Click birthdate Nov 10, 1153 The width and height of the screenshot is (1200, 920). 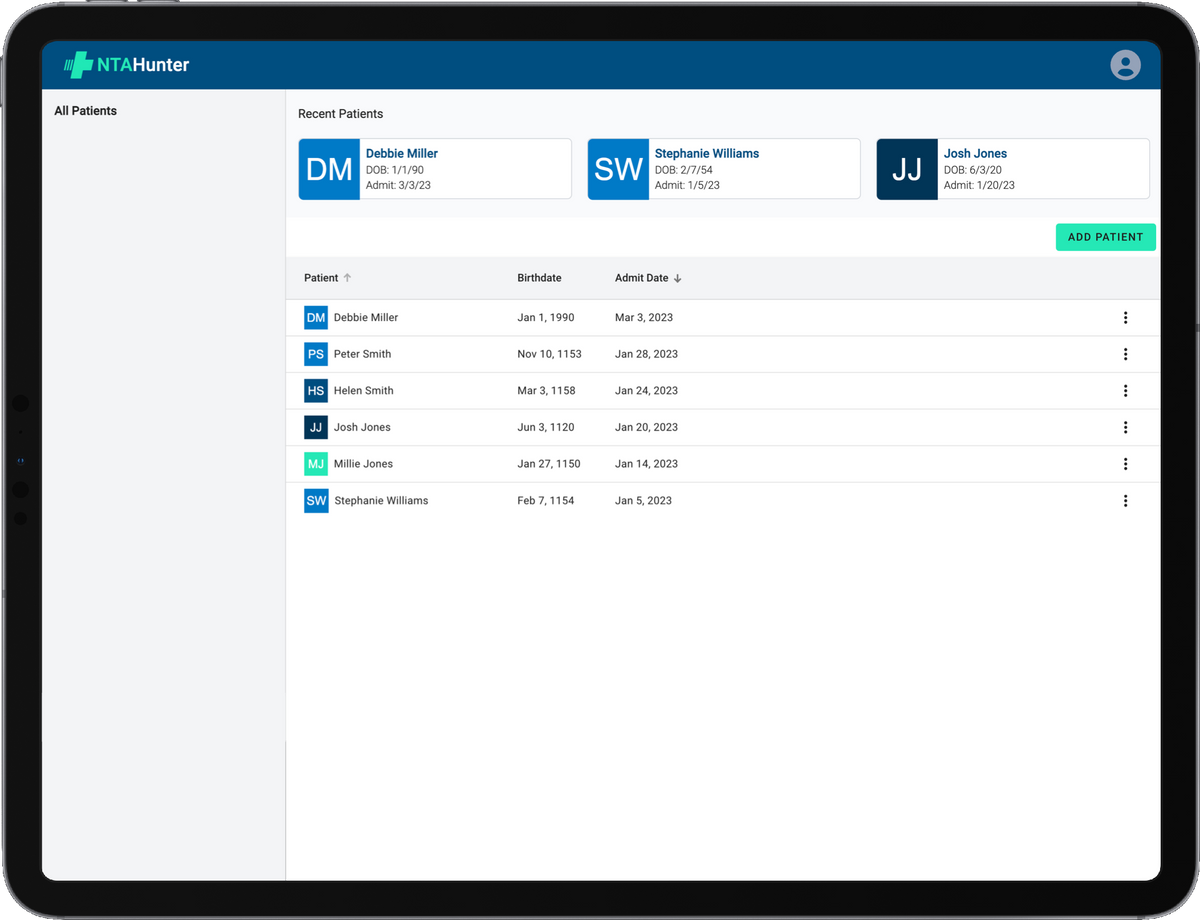tap(549, 354)
